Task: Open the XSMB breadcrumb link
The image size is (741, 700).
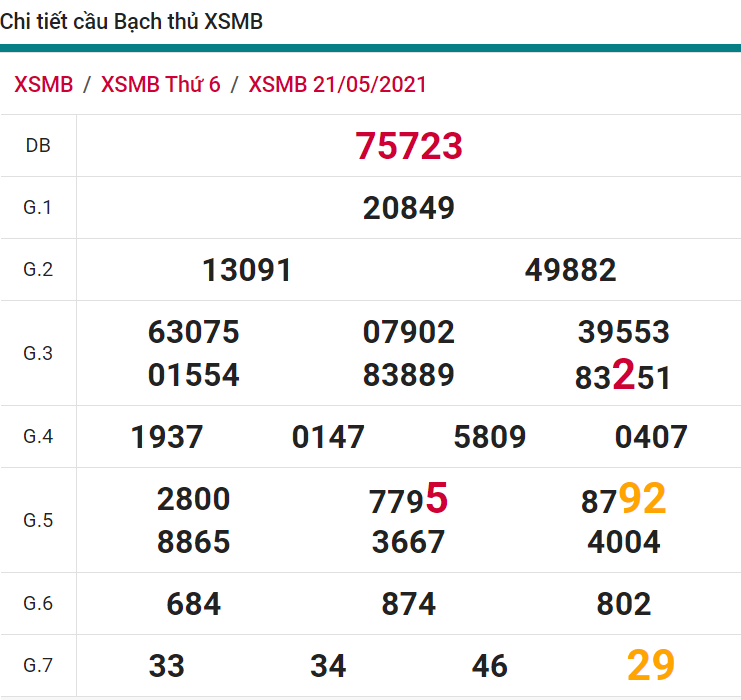Action: 44,84
